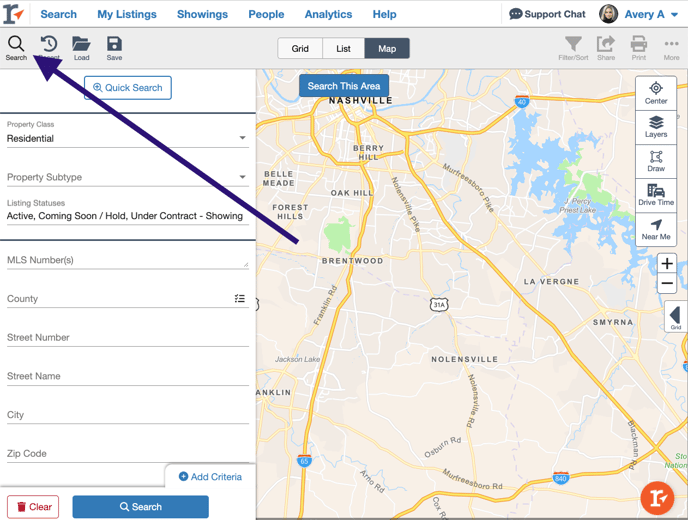Open the Filter/Sort funnel icon

[573, 47]
